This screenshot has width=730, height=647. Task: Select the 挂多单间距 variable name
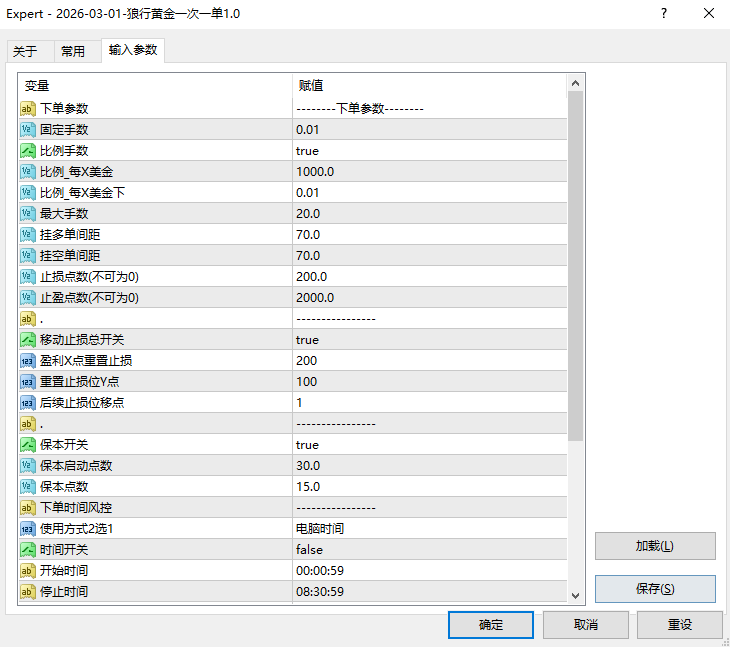70,234
